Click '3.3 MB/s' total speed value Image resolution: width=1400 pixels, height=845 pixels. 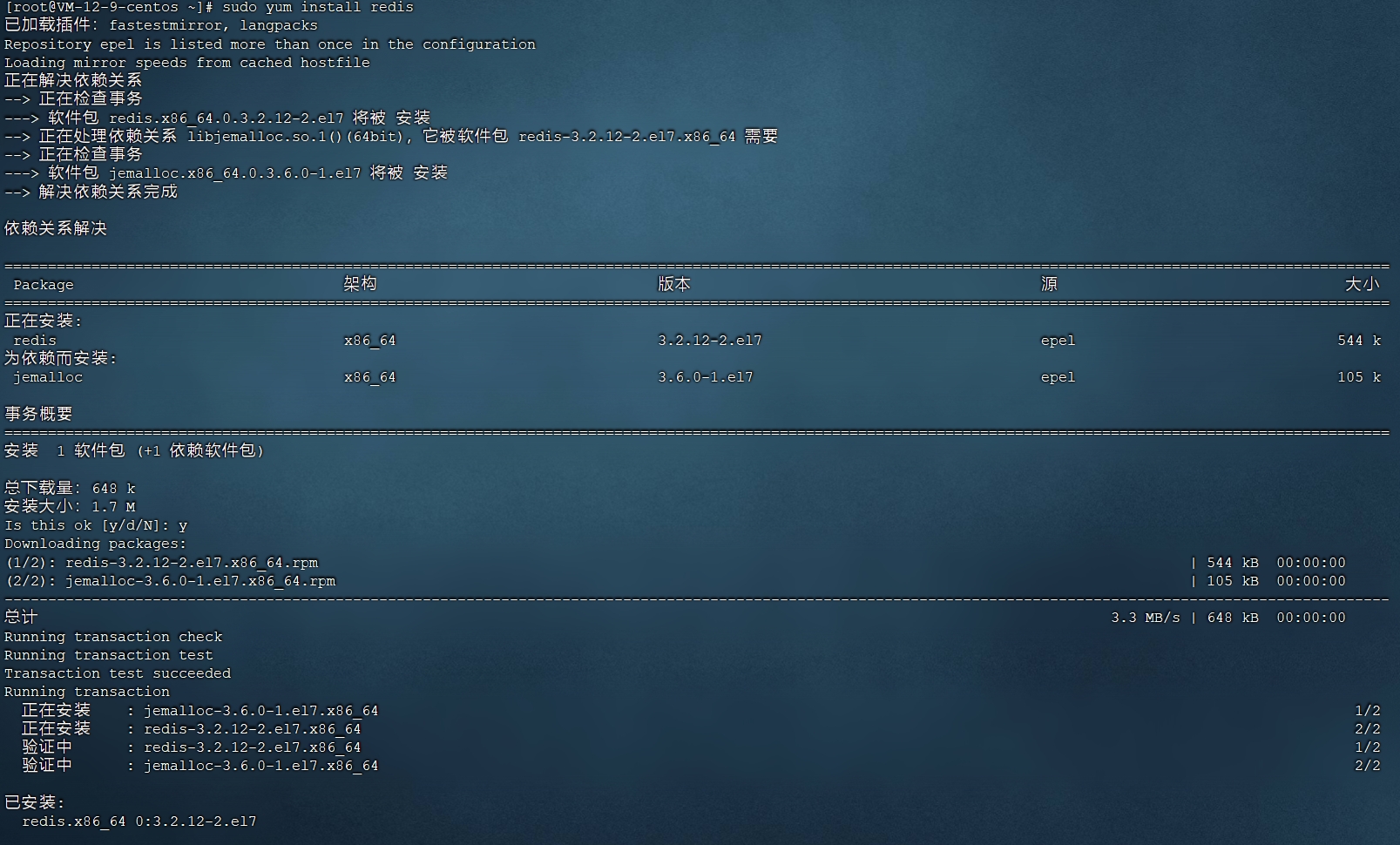(1146, 618)
